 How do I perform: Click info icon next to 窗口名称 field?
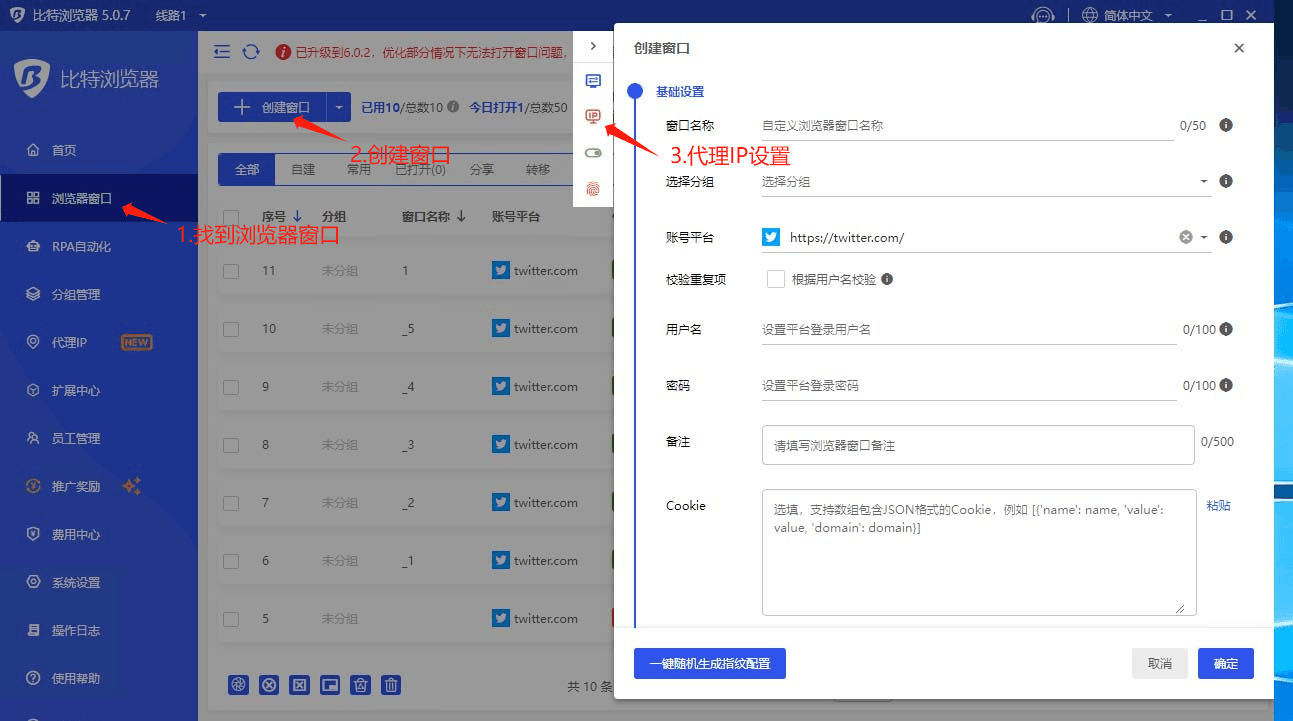coord(1226,126)
